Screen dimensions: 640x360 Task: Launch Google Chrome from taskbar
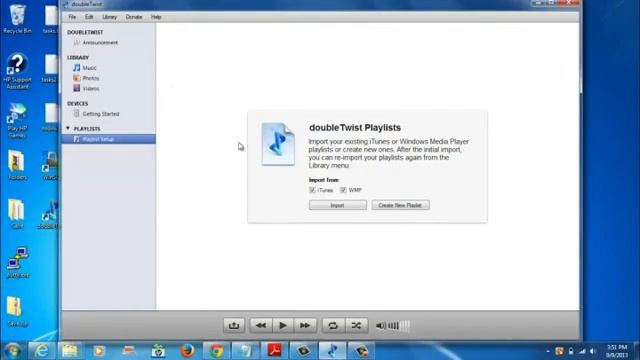[216, 351]
